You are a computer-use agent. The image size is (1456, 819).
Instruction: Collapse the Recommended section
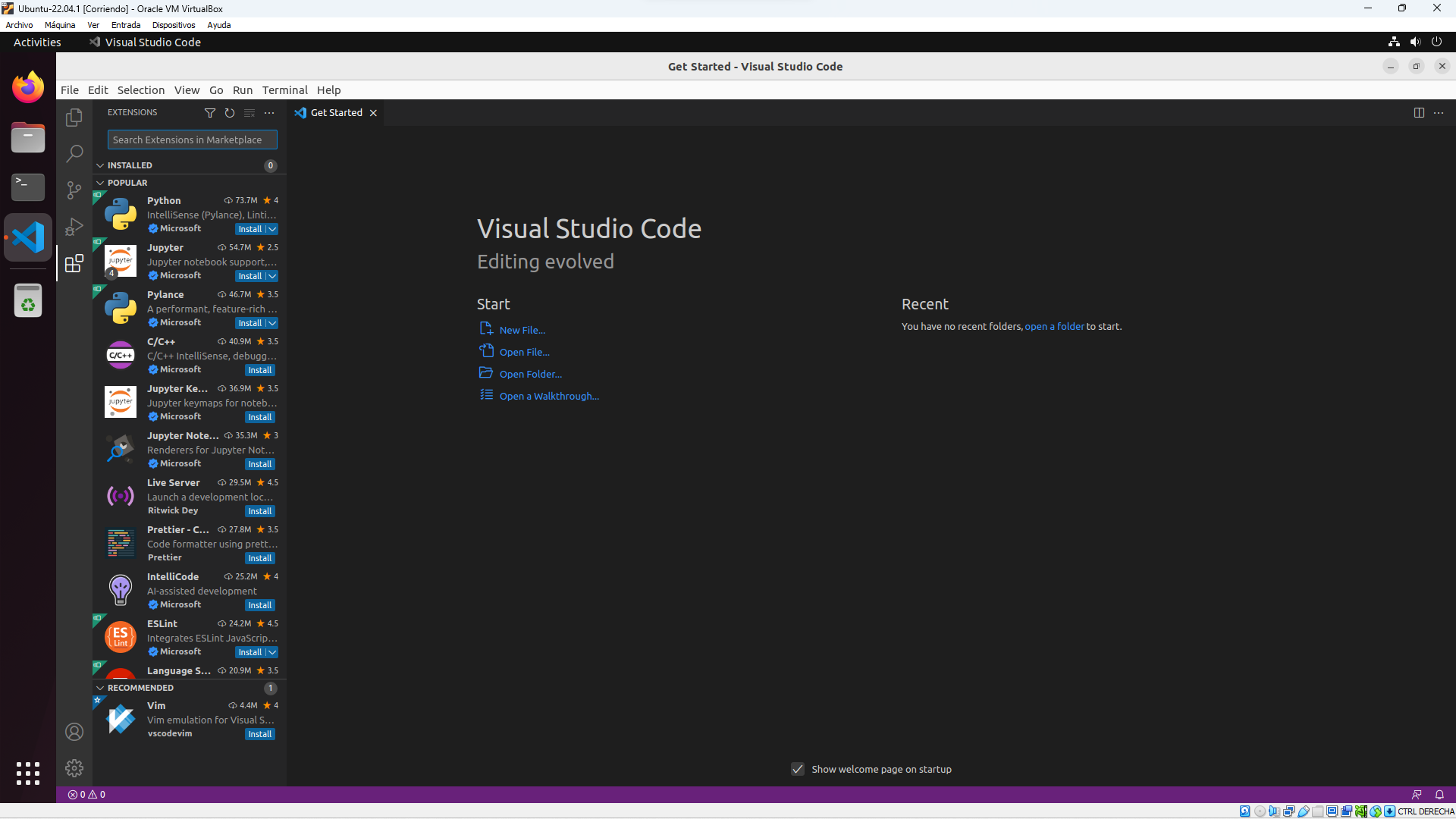pos(140,688)
